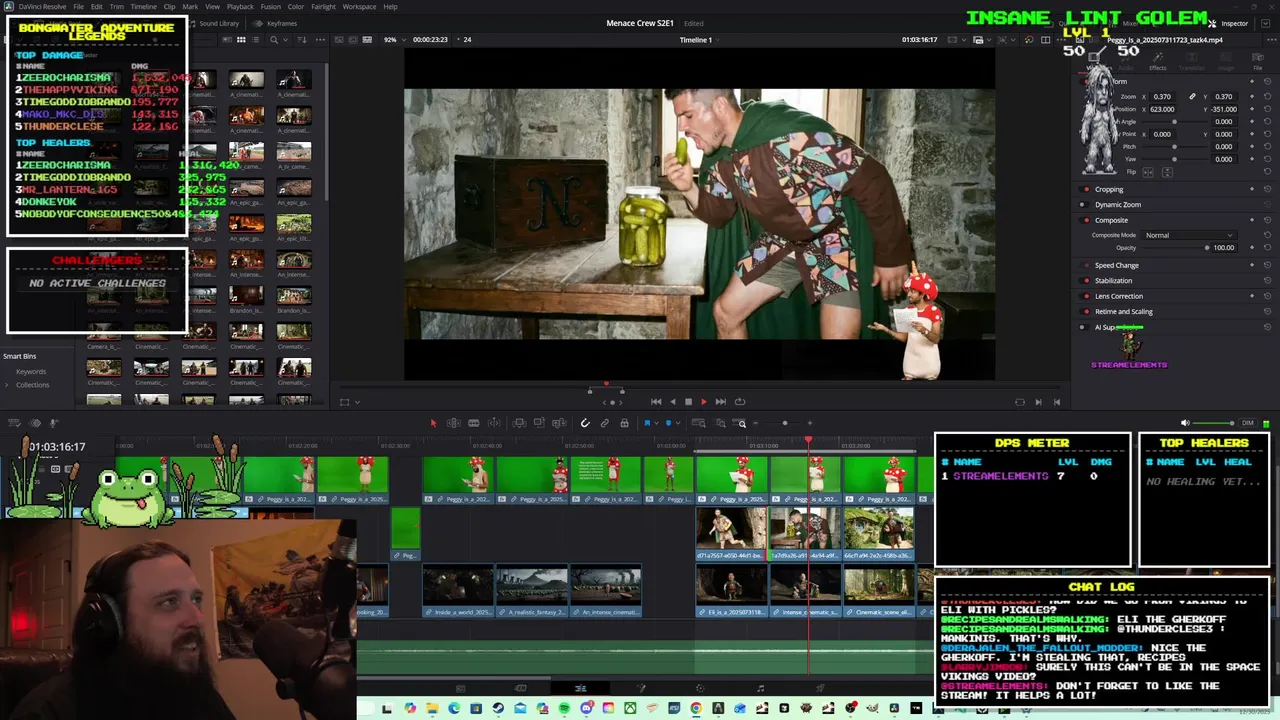Open the Flag color dropdown arrow
The width and height of the screenshot is (1280, 720).
coord(656,423)
